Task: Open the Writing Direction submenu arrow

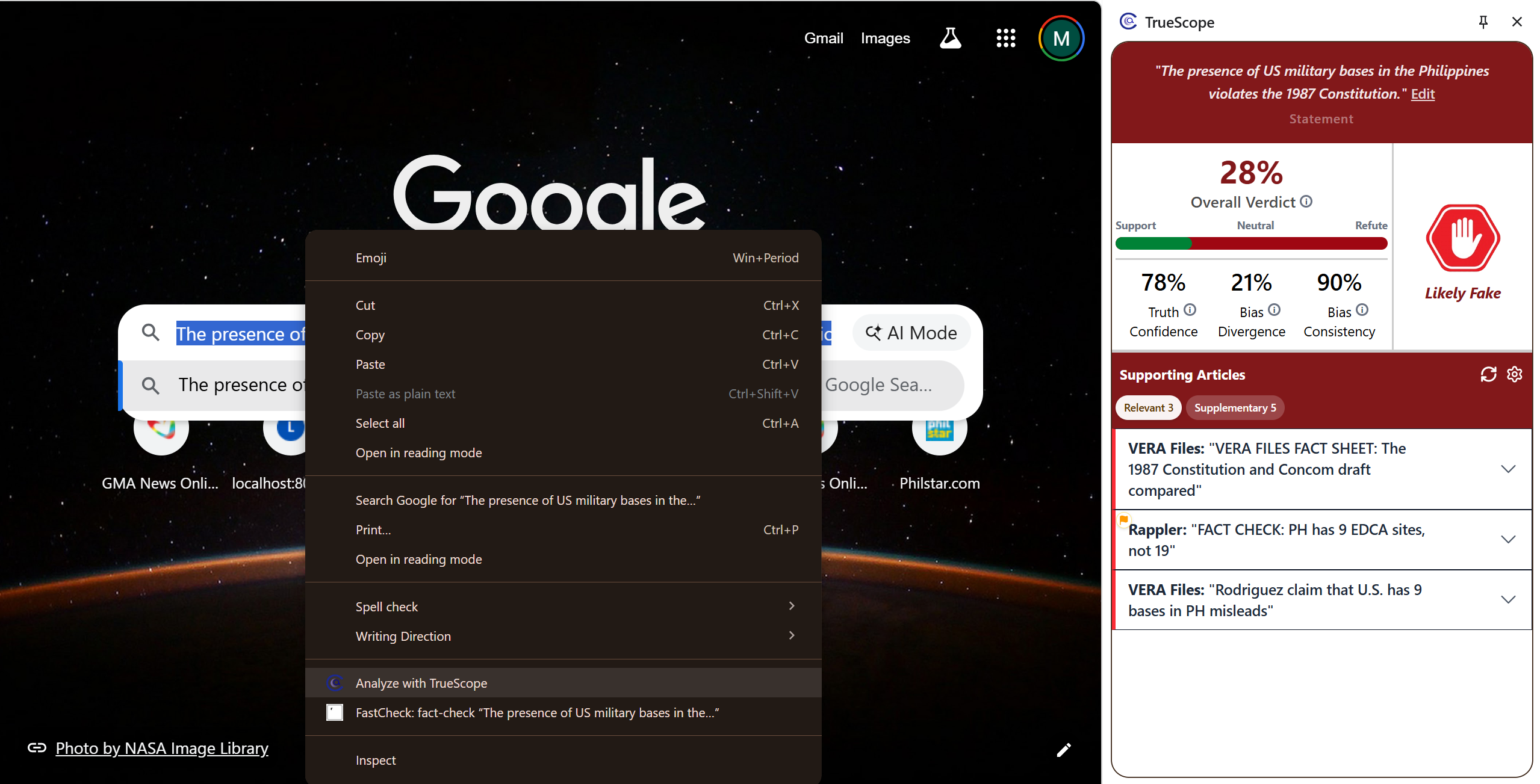Action: (792, 635)
